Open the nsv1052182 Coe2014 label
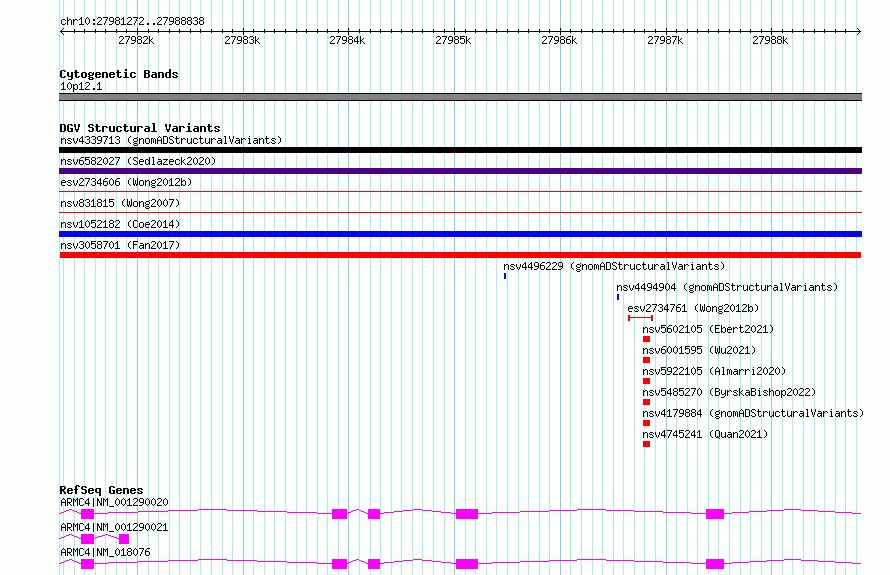Viewport: 890px width, 575px height. coord(120,224)
